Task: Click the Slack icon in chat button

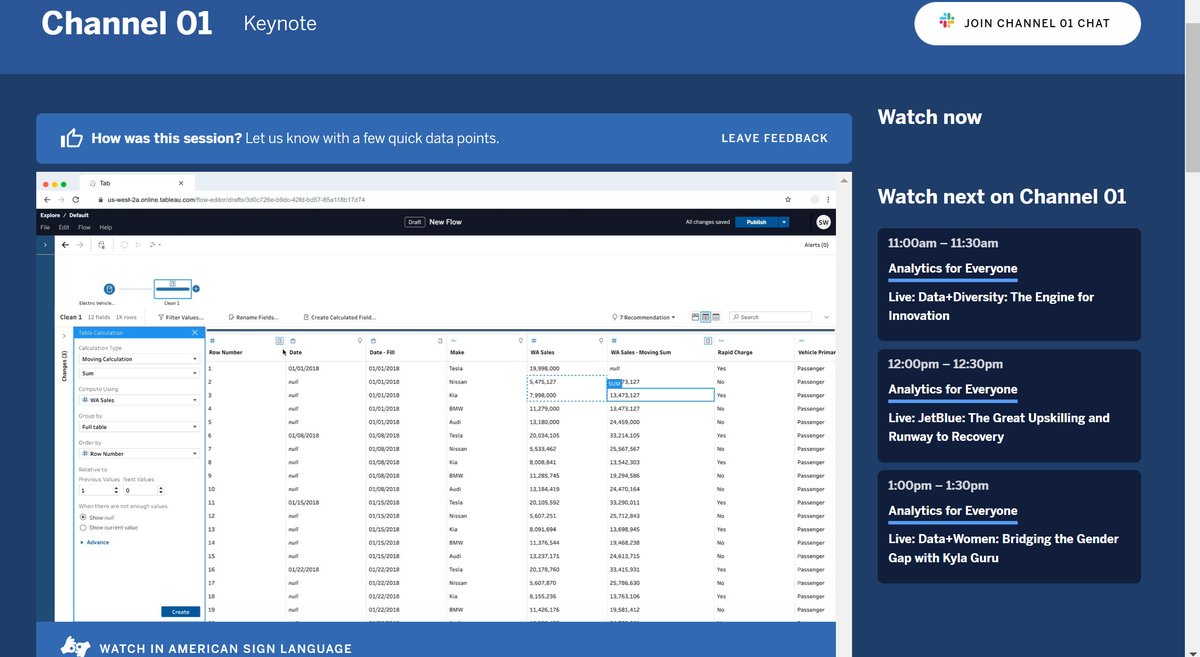Action: coord(947,22)
